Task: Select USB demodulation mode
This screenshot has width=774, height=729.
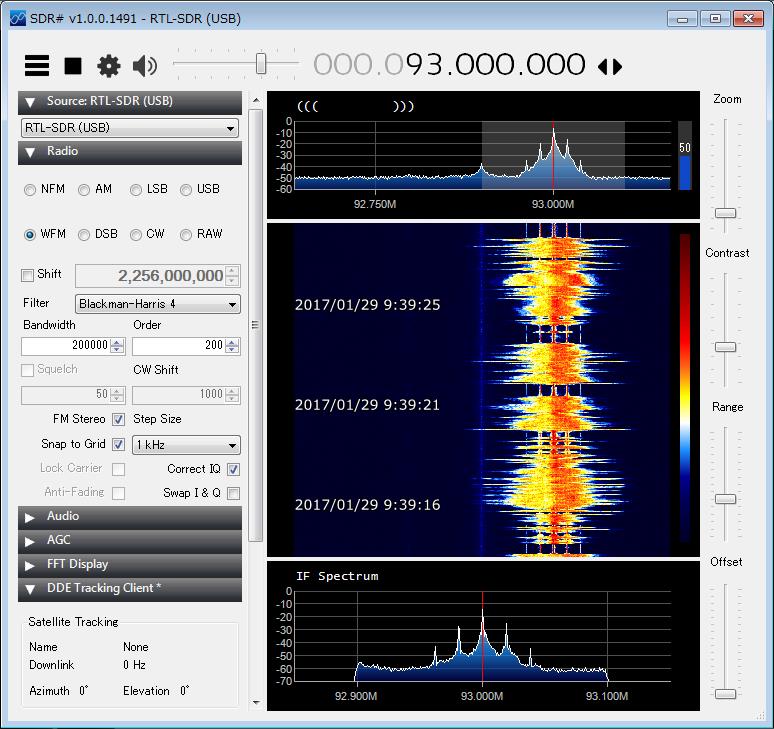Action: click(x=186, y=190)
